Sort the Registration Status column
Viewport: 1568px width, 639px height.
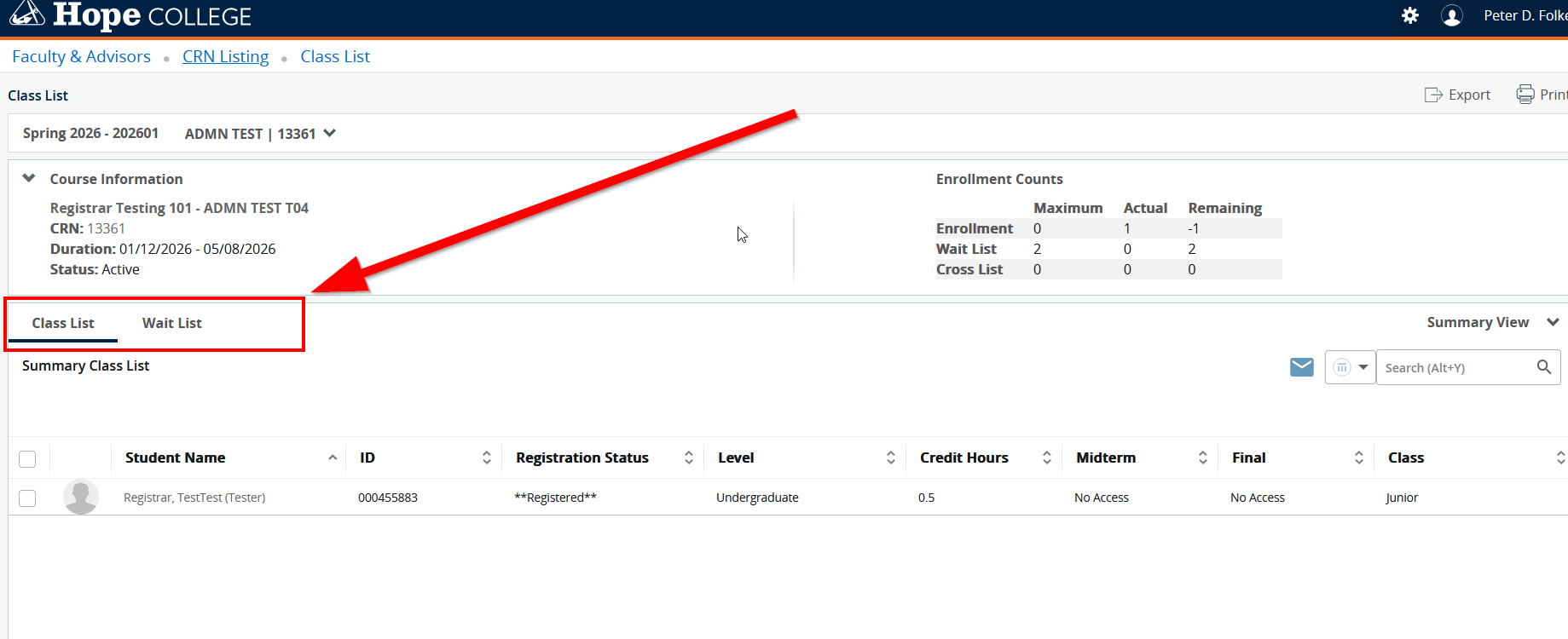point(689,458)
